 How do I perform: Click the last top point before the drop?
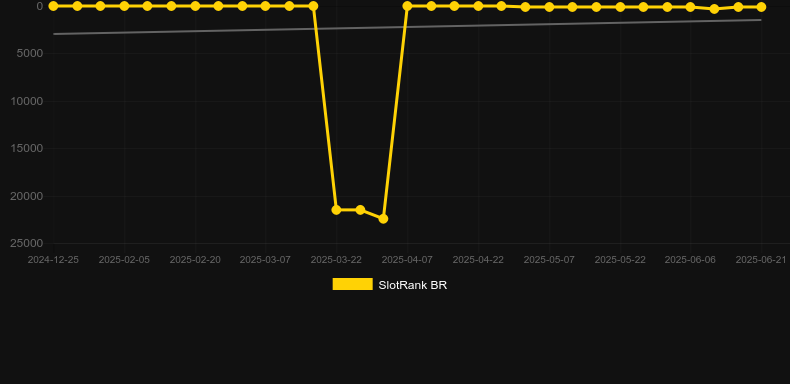coord(313,6)
